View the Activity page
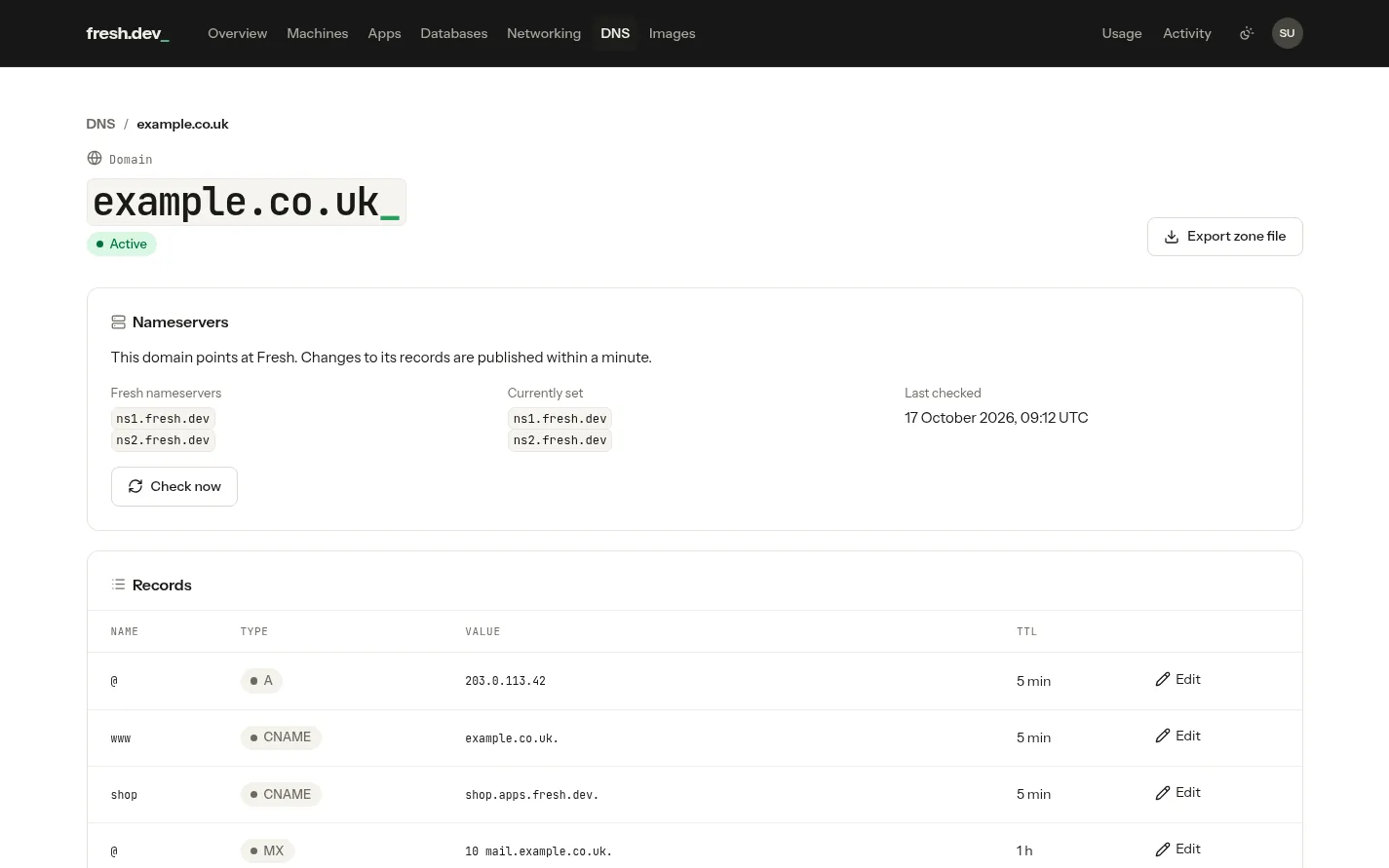The width and height of the screenshot is (1389, 868). [1186, 33]
